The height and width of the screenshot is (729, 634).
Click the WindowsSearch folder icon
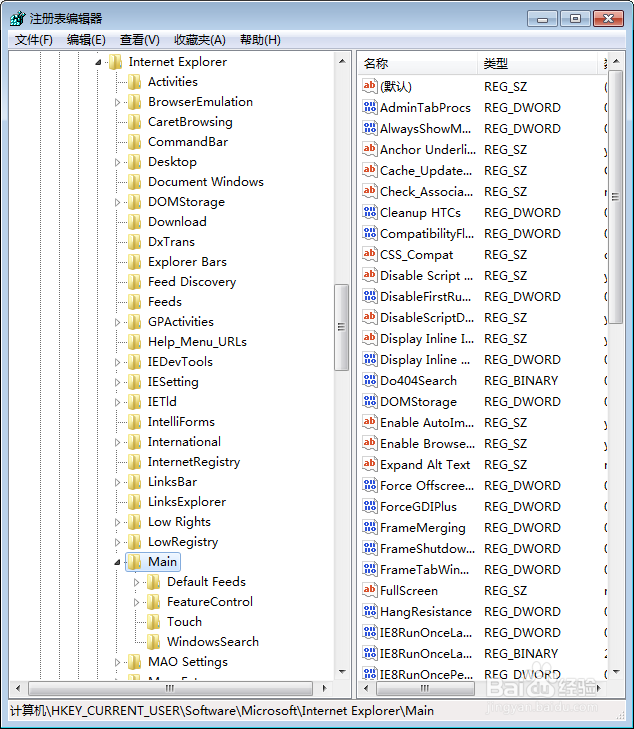pyautogui.click(x=153, y=642)
